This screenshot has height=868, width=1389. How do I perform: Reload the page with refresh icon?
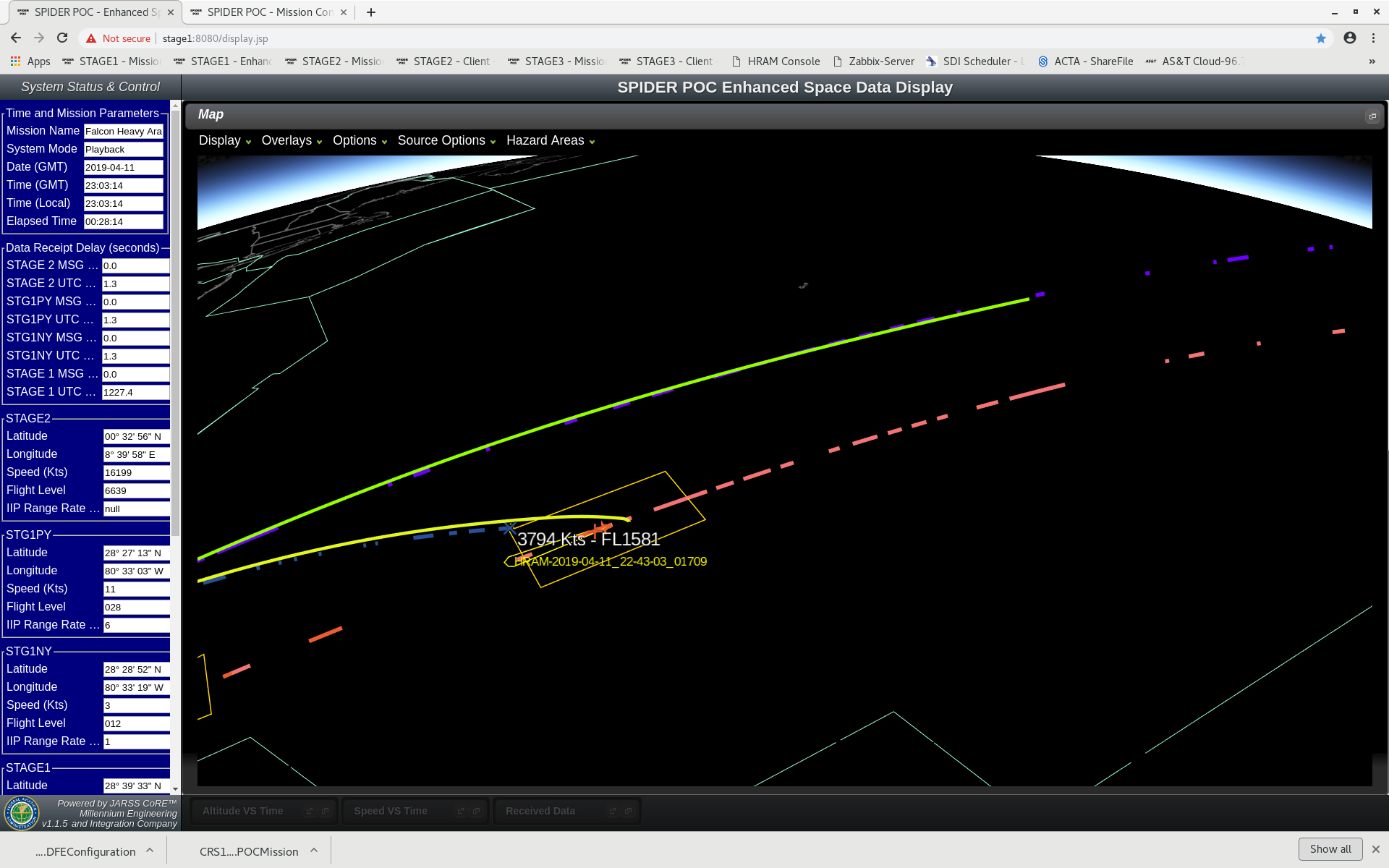point(62,38)
